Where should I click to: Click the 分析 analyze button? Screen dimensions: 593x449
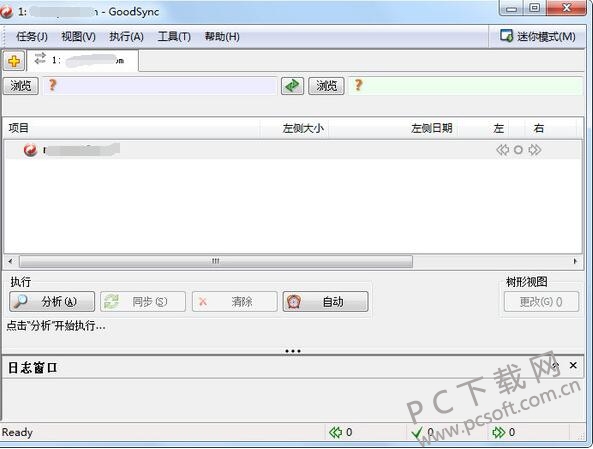click(52, 301)
